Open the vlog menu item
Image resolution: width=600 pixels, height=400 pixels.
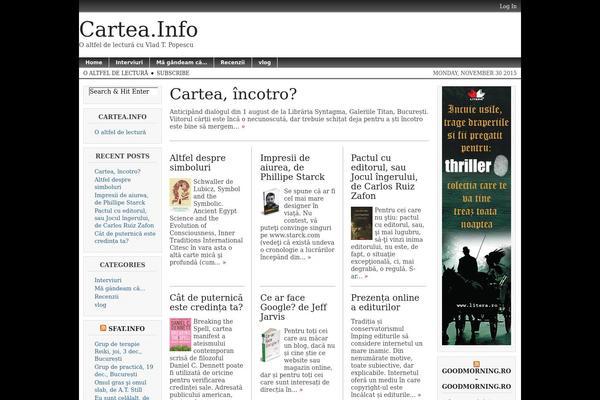264,62
